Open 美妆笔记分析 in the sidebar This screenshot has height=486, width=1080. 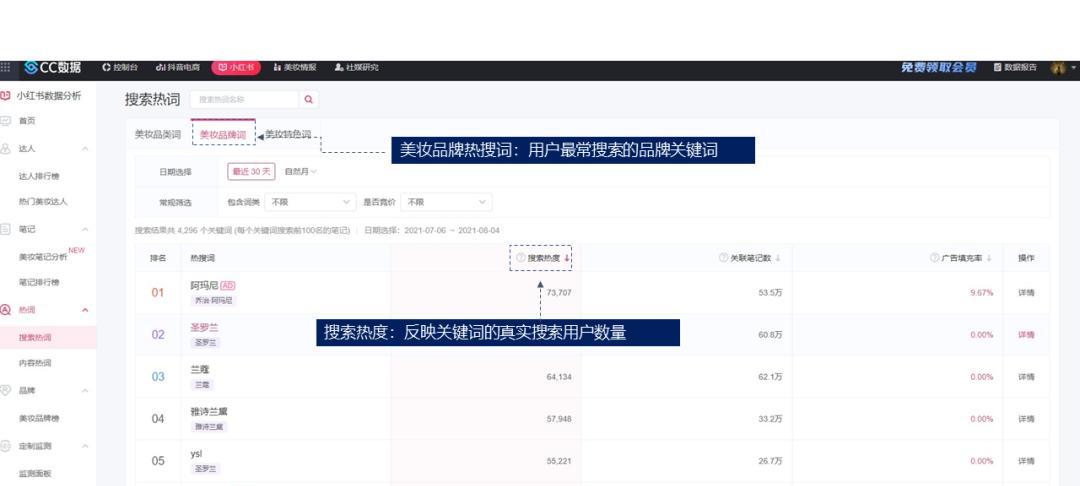43,257
